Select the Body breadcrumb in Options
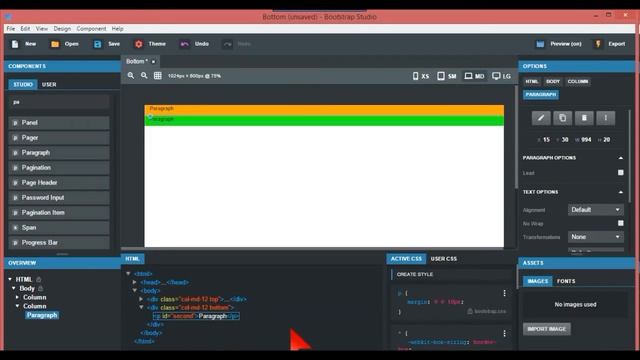 [x=553, y=82]
